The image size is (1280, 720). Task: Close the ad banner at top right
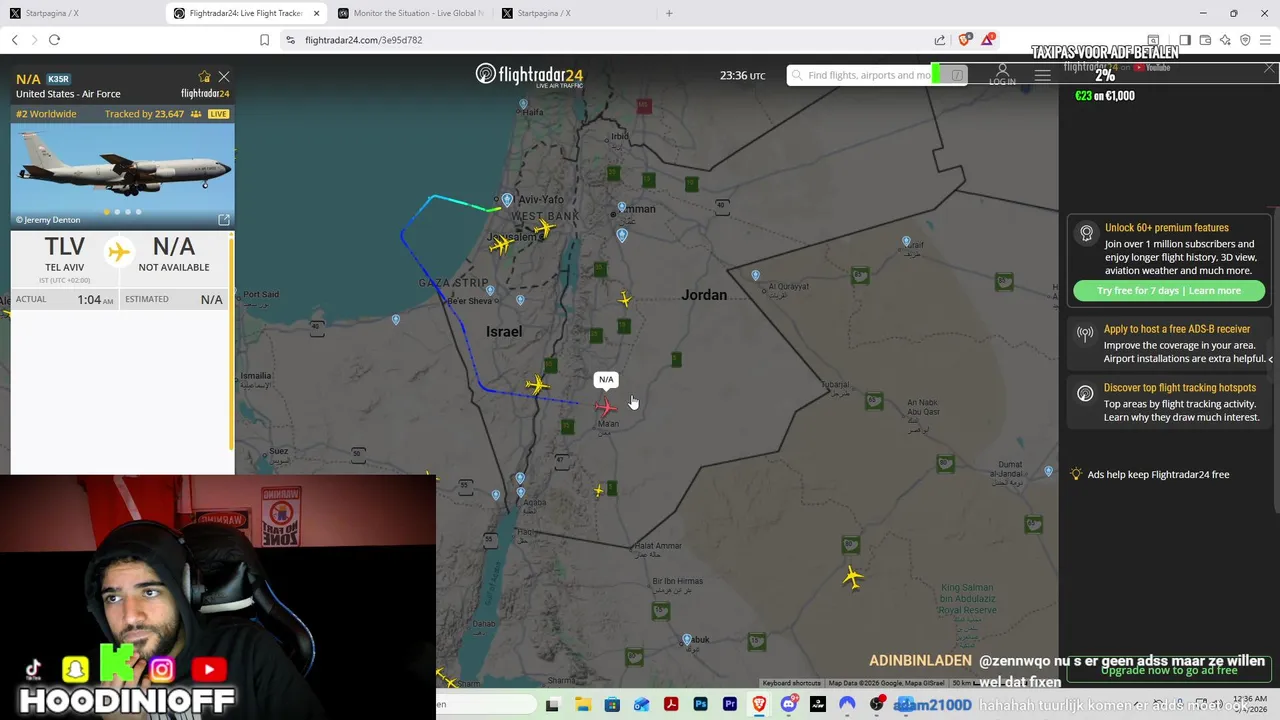click(1269, 68)
